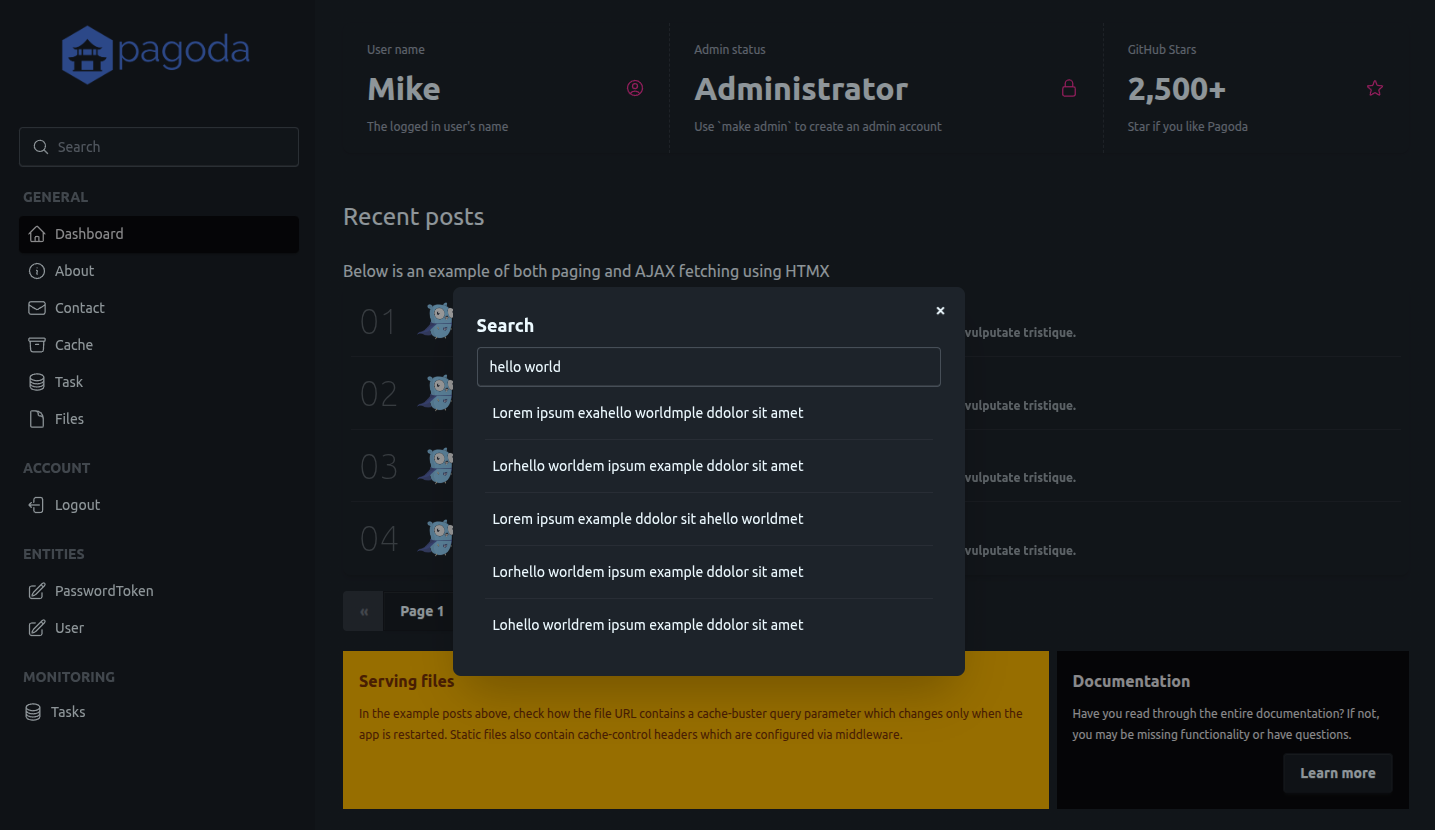Go to the About page
The height and width of the screenshot is (830, 1435).
click(74, 271)
